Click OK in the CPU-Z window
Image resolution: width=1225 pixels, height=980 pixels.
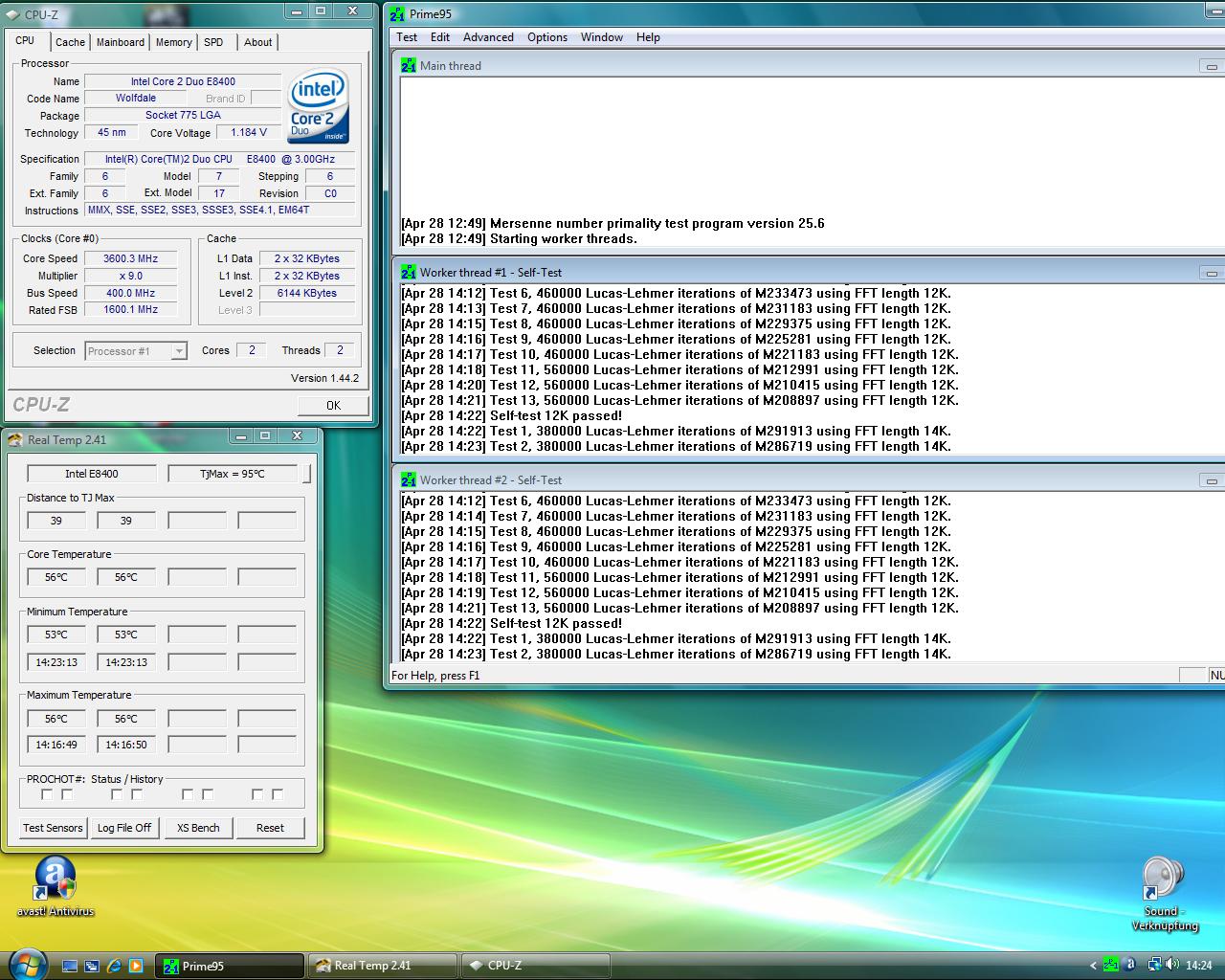coord(333,405)
